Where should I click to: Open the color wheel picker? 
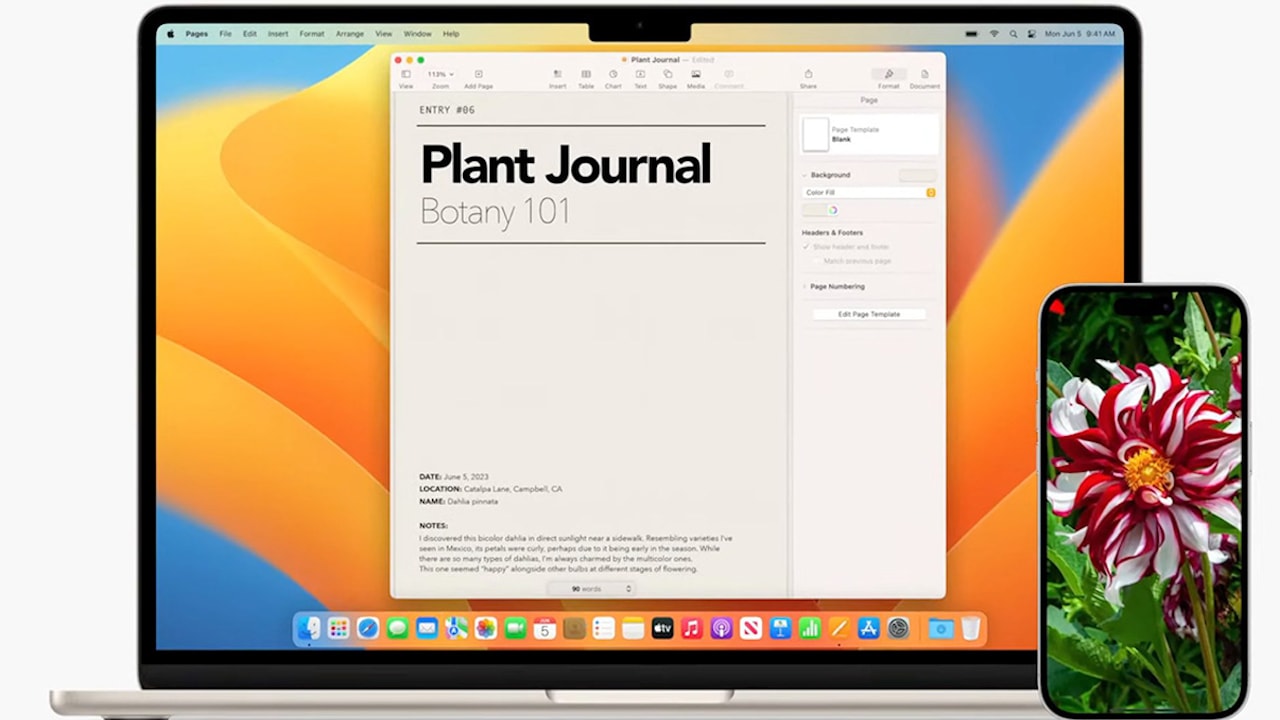point(833,210)
